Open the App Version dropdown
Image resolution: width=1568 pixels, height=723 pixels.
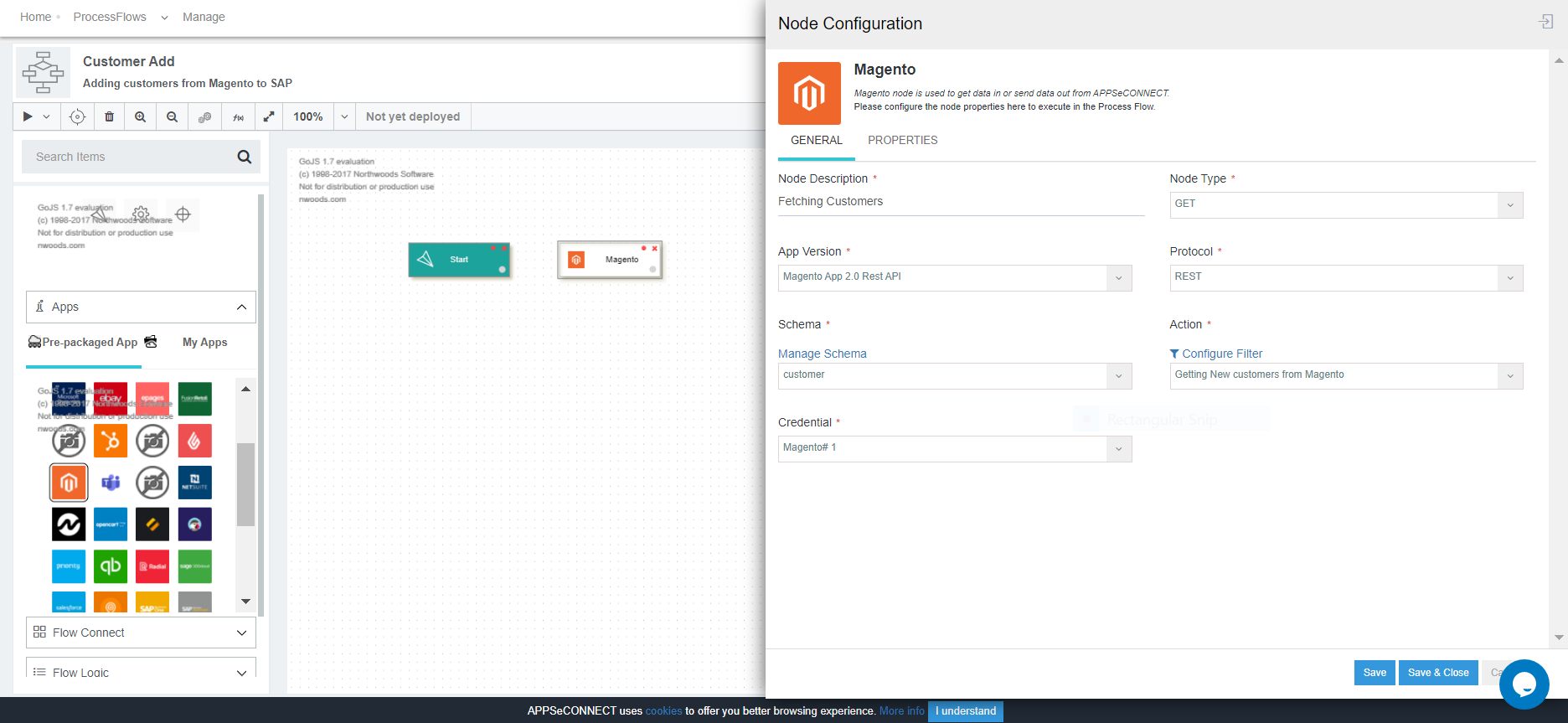955,277
